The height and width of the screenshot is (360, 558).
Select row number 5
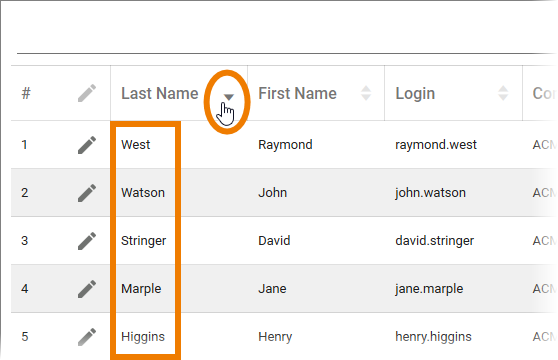25,337
